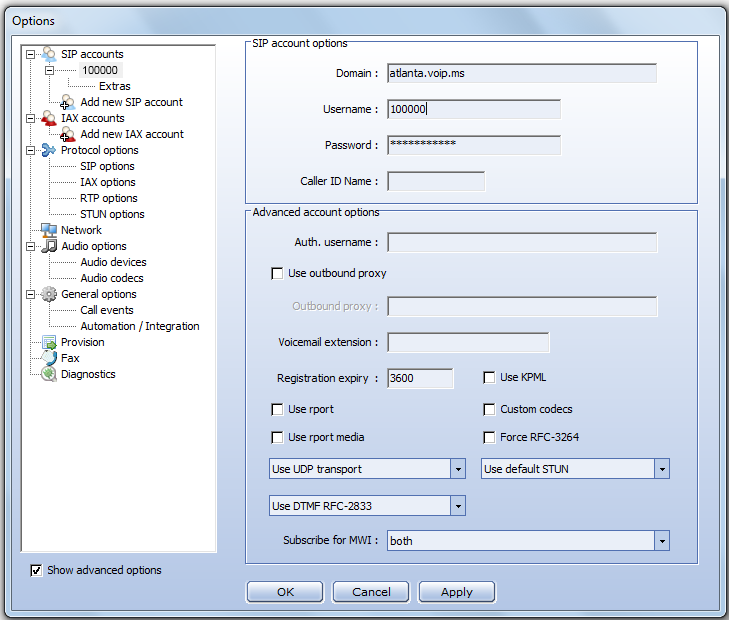Click the Add new SIP account icon
The width and height of the screenshot is (729, 620).
click(68, 102)
